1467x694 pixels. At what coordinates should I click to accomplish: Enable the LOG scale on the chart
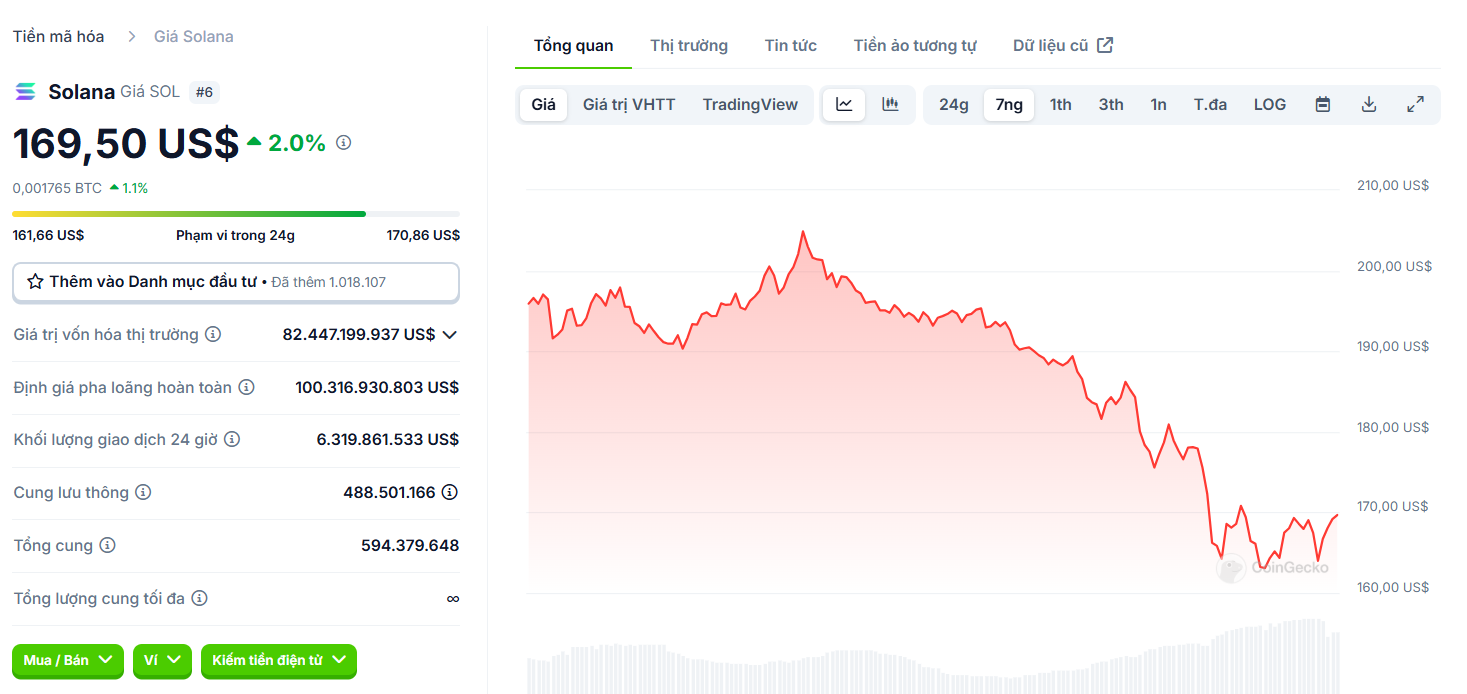pos(1268,103)
